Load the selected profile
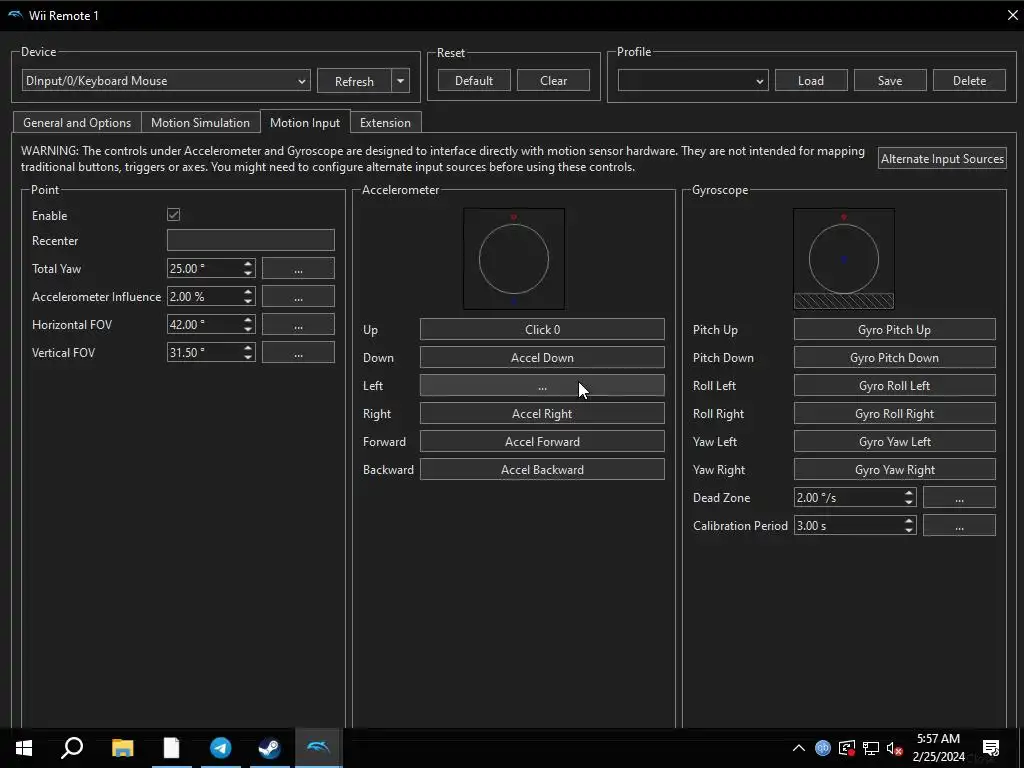1024x768 pixels. (811, 81)
